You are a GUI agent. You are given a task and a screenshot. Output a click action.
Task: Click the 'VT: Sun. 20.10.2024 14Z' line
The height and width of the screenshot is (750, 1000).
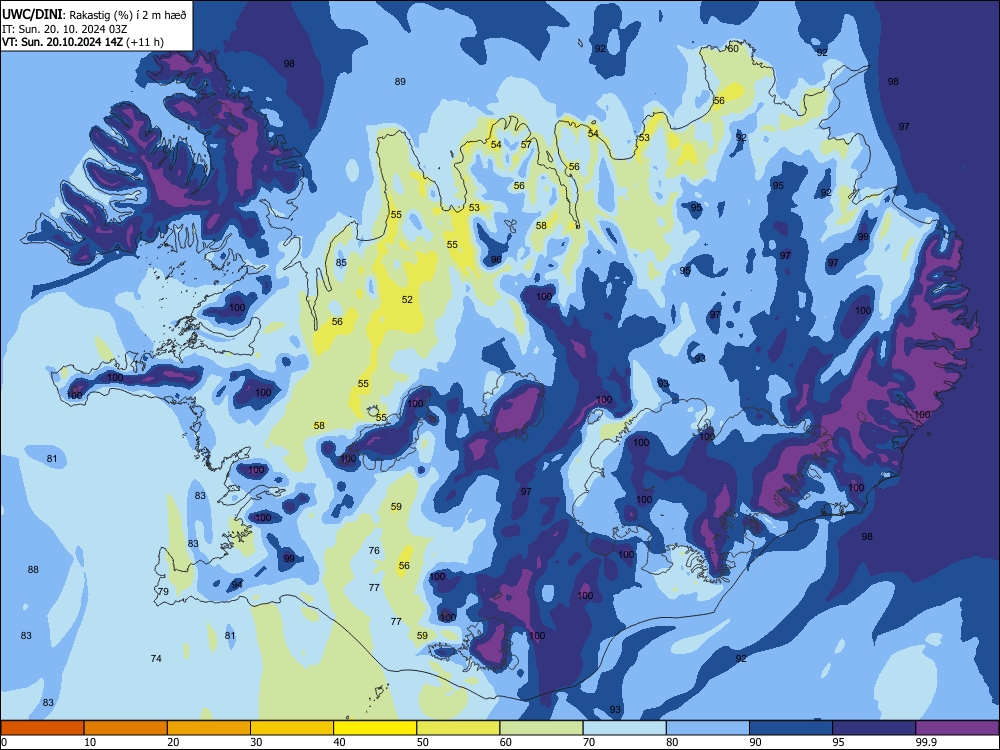click(63, 42)
